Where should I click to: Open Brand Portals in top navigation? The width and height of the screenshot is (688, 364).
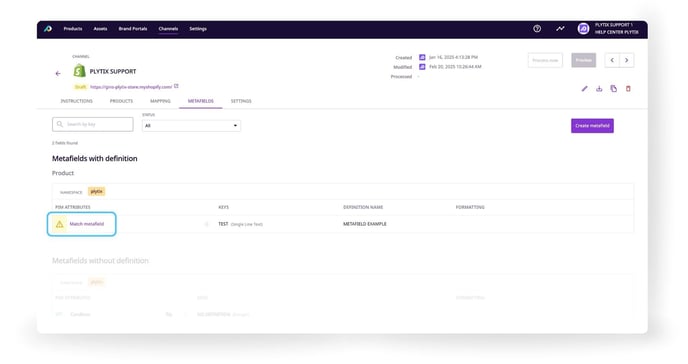click(x=133, y=29)
